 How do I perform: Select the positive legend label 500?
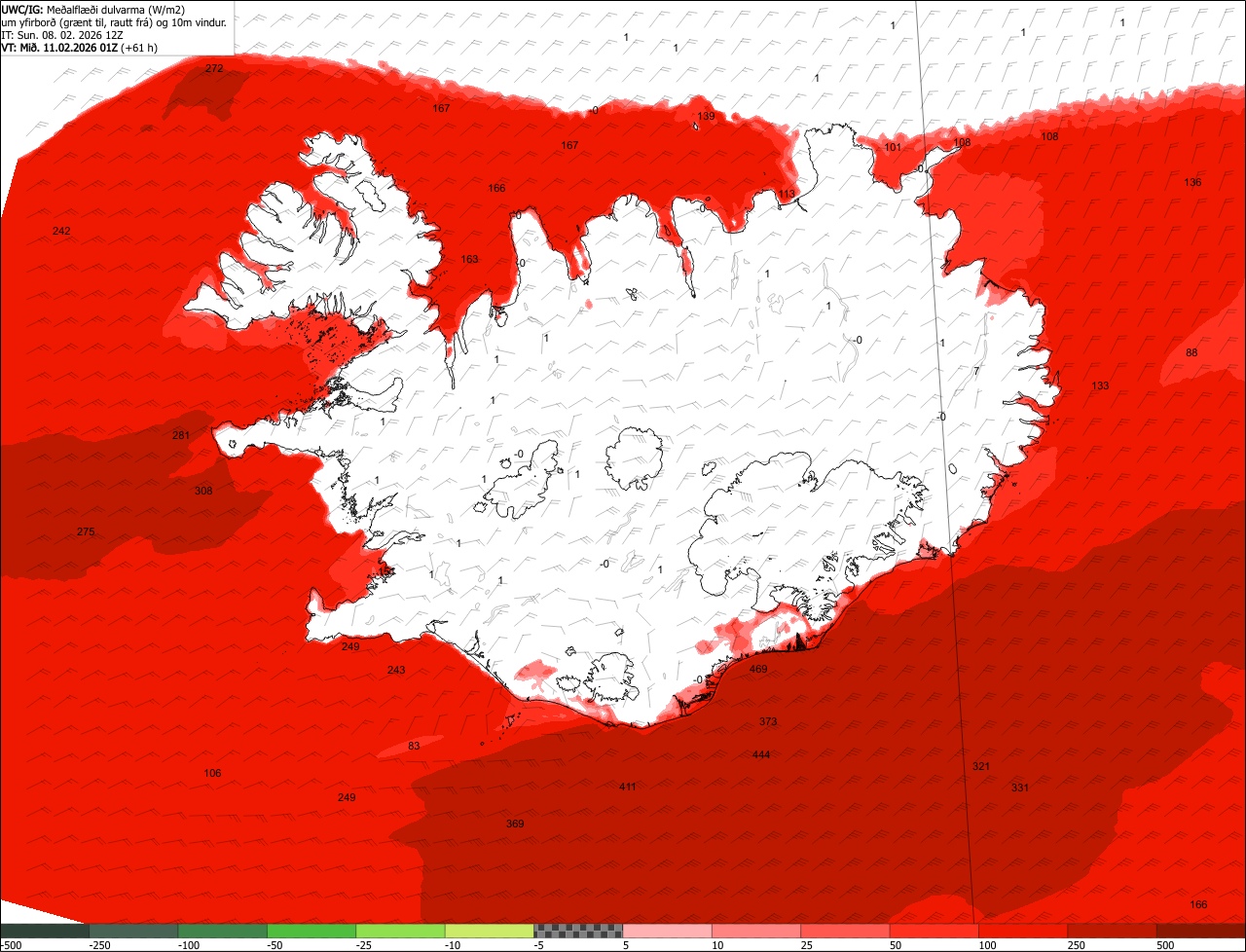pos(1165,945)
